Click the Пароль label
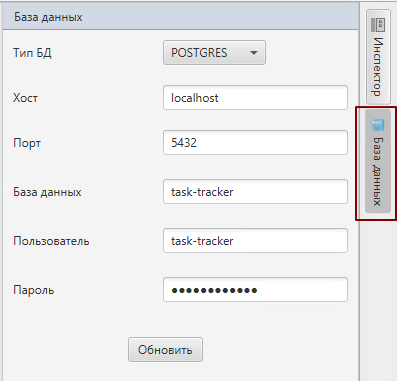The width and height of the screenshot is (397, 381). [x=34, y=290]
